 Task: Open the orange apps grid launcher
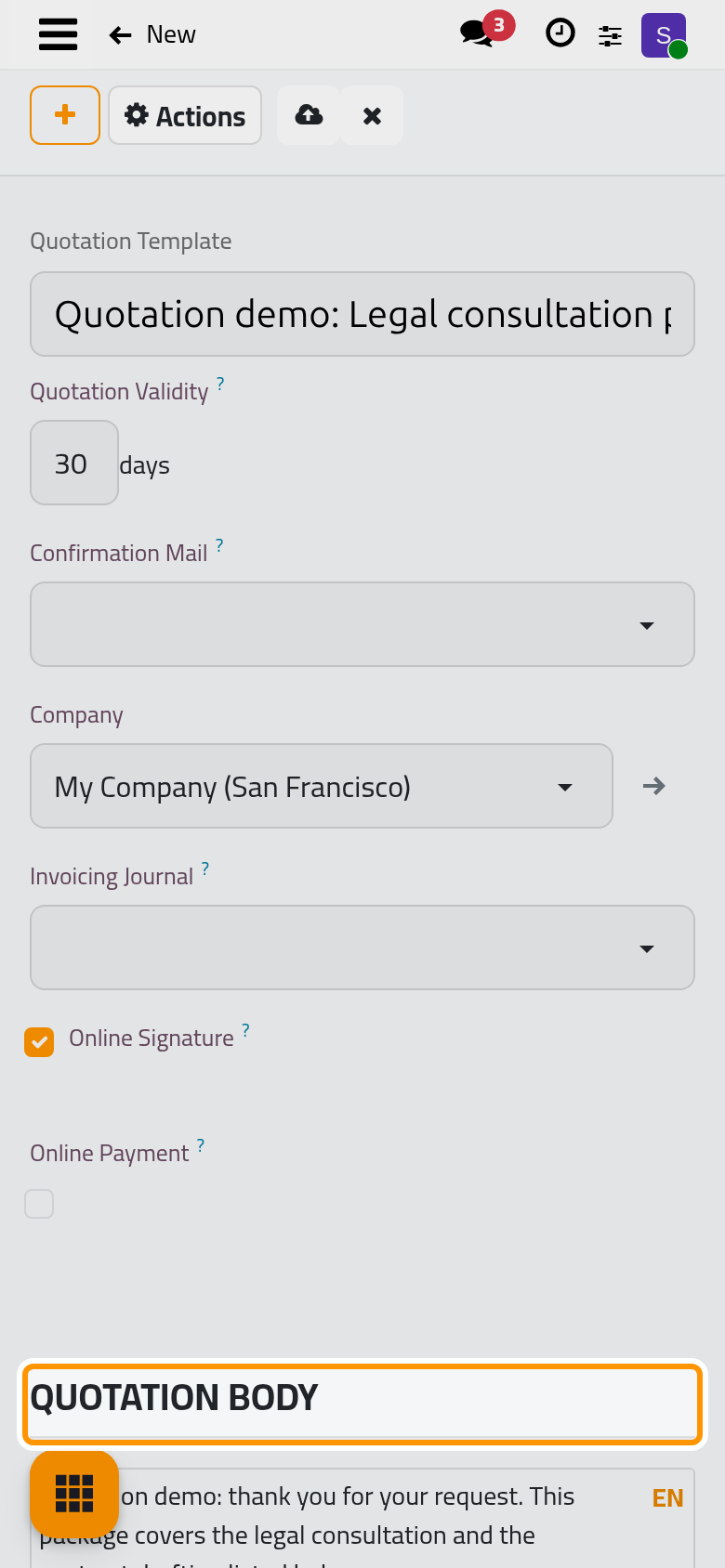pos(74,1493)
